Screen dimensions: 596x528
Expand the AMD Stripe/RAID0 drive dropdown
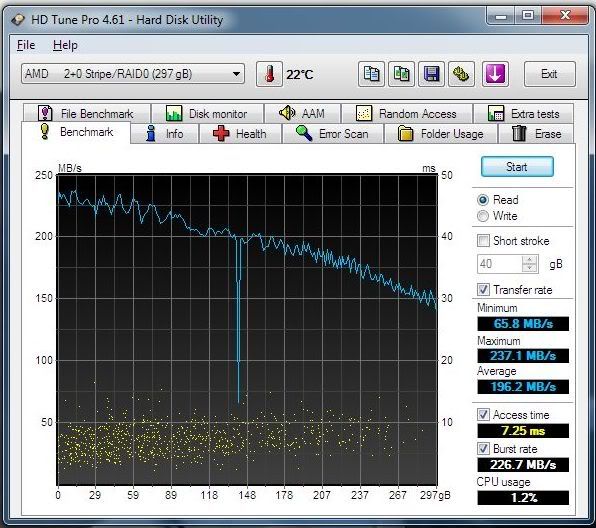(x=133, y=74)
